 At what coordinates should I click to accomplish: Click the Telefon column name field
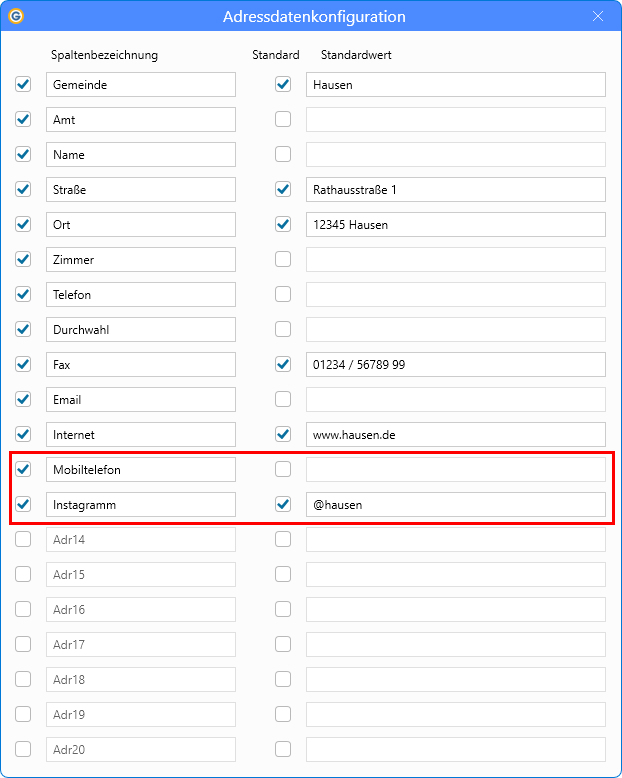coord(140,295)
